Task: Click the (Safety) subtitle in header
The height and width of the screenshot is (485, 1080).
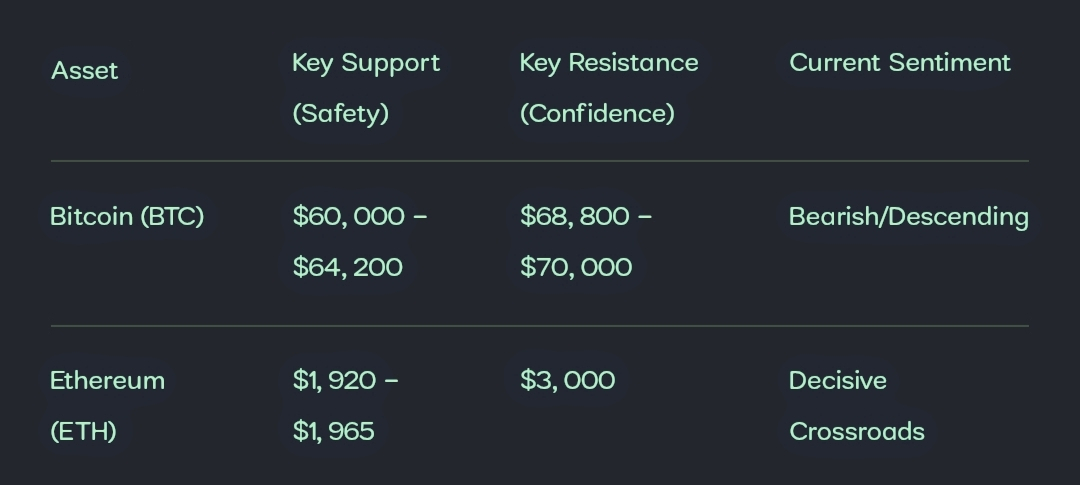Action: tap(340, 114)
